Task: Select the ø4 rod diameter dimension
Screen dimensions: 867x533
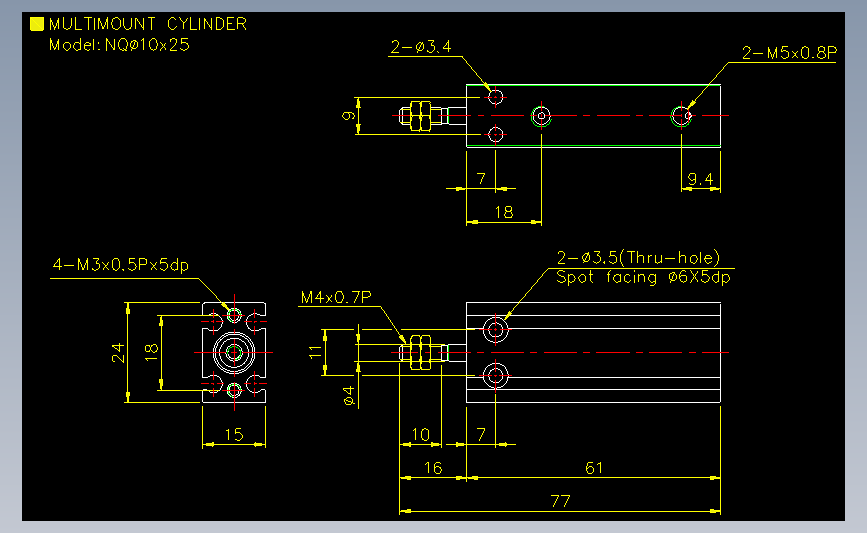Action: click(349, 396)
